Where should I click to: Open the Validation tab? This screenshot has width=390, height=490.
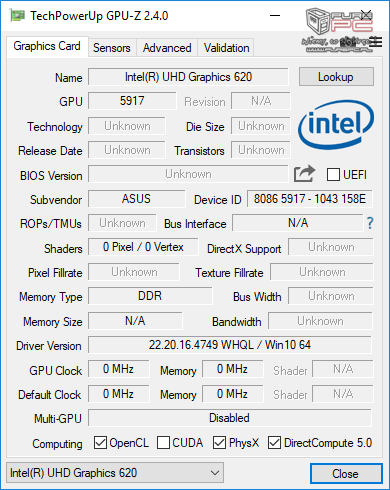point(226,48)
